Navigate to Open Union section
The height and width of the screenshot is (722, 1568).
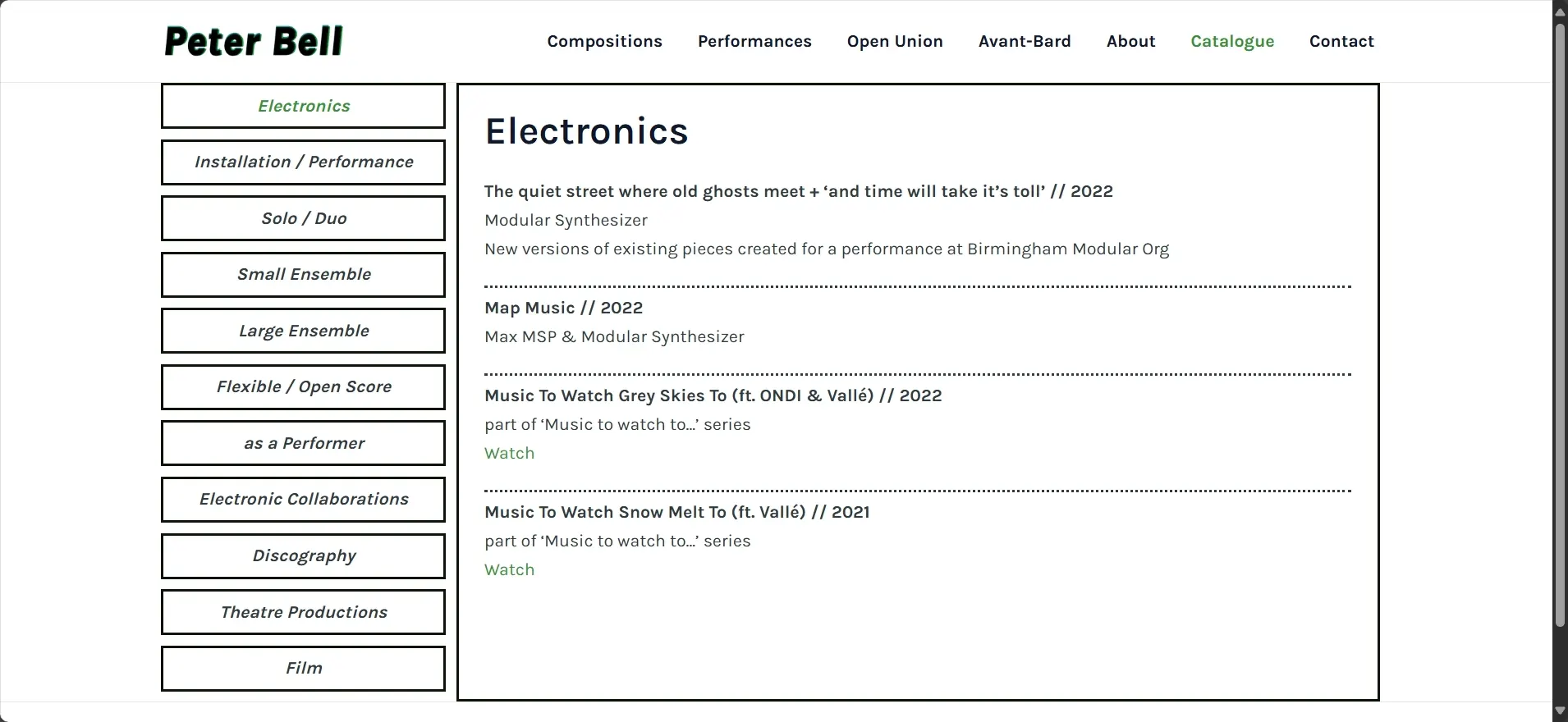pos(894,41)
